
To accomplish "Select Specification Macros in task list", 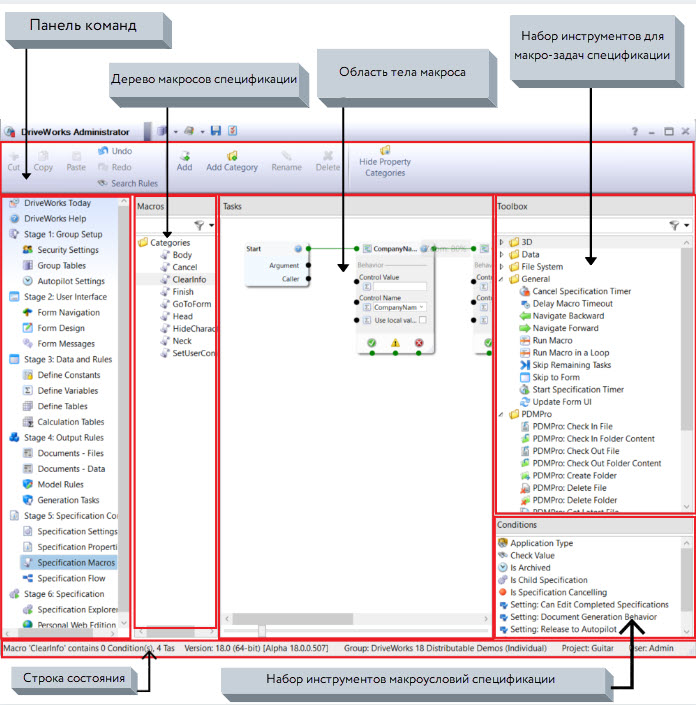I will tap(69, 563).
